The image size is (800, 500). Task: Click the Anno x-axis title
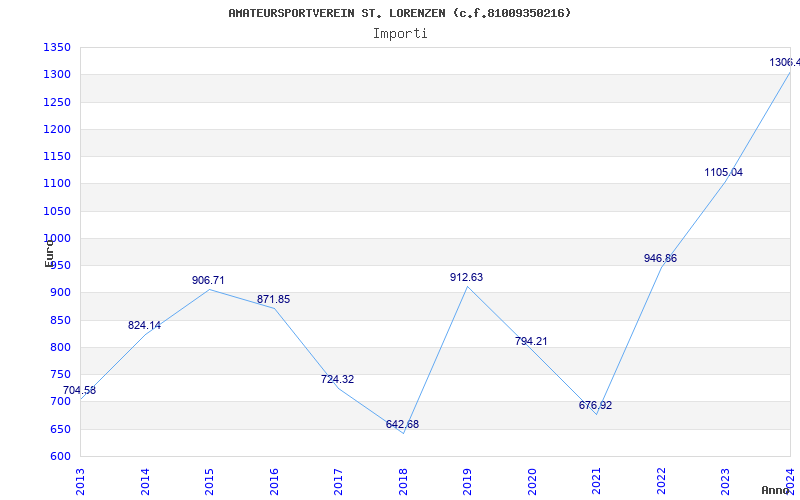pos(776,490)
